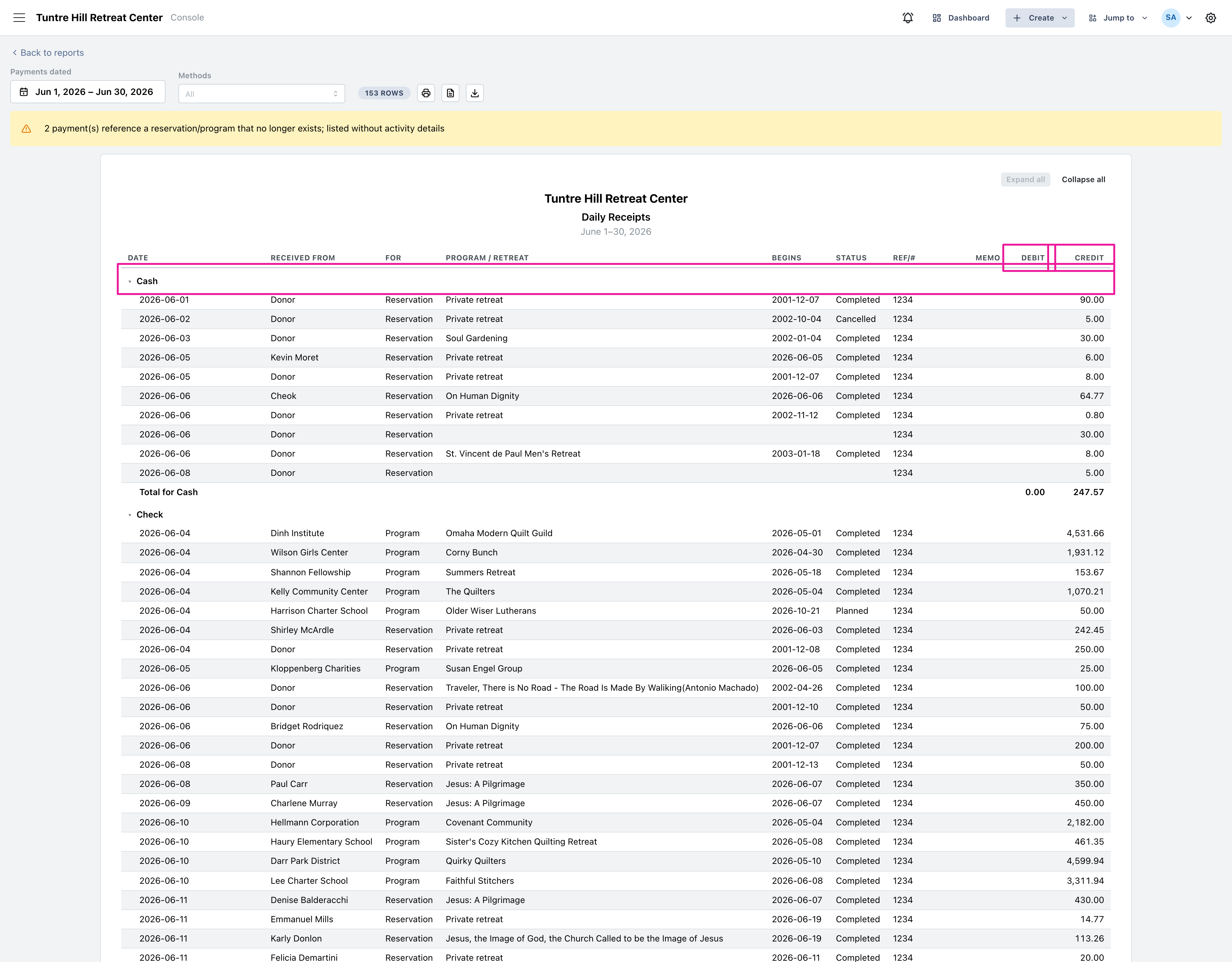Click the Cheok payer cell

coord(283,396)
